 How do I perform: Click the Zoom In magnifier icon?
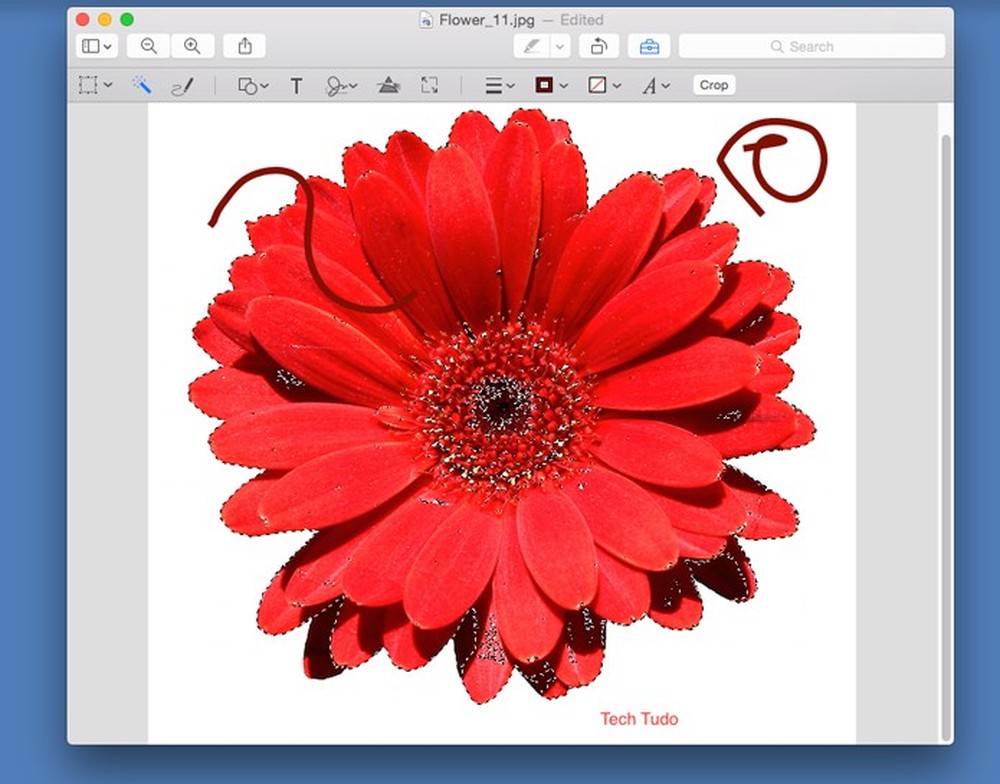tap(192, 46)
